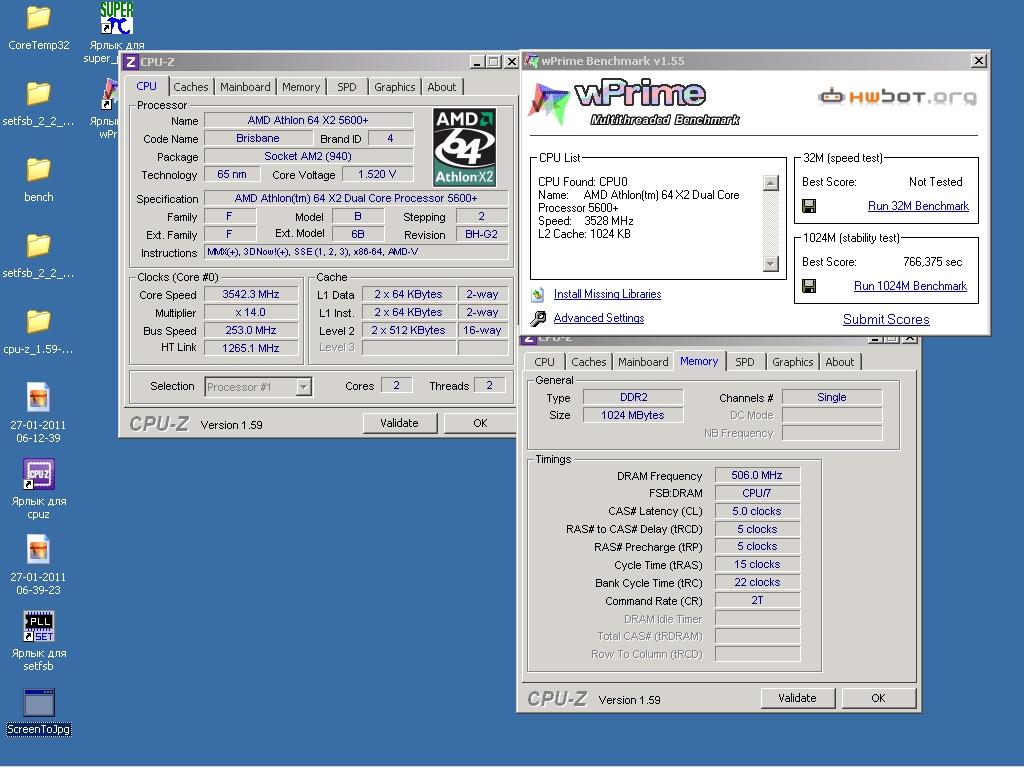1024x768 pixels.
Task: Open SPD tab in CPU-Z CPU window
Action: pyautogui.click(x=347, y=87)
